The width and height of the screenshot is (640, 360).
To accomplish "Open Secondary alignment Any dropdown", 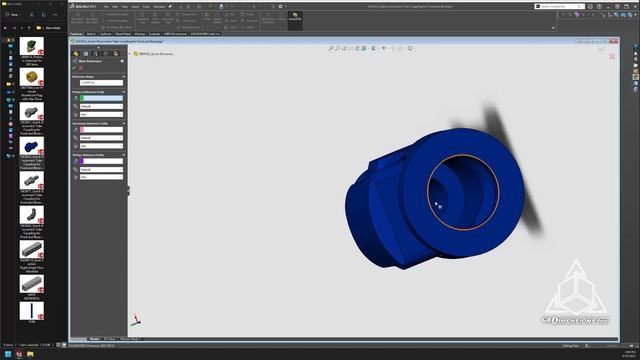I will [x=101, y=146].
